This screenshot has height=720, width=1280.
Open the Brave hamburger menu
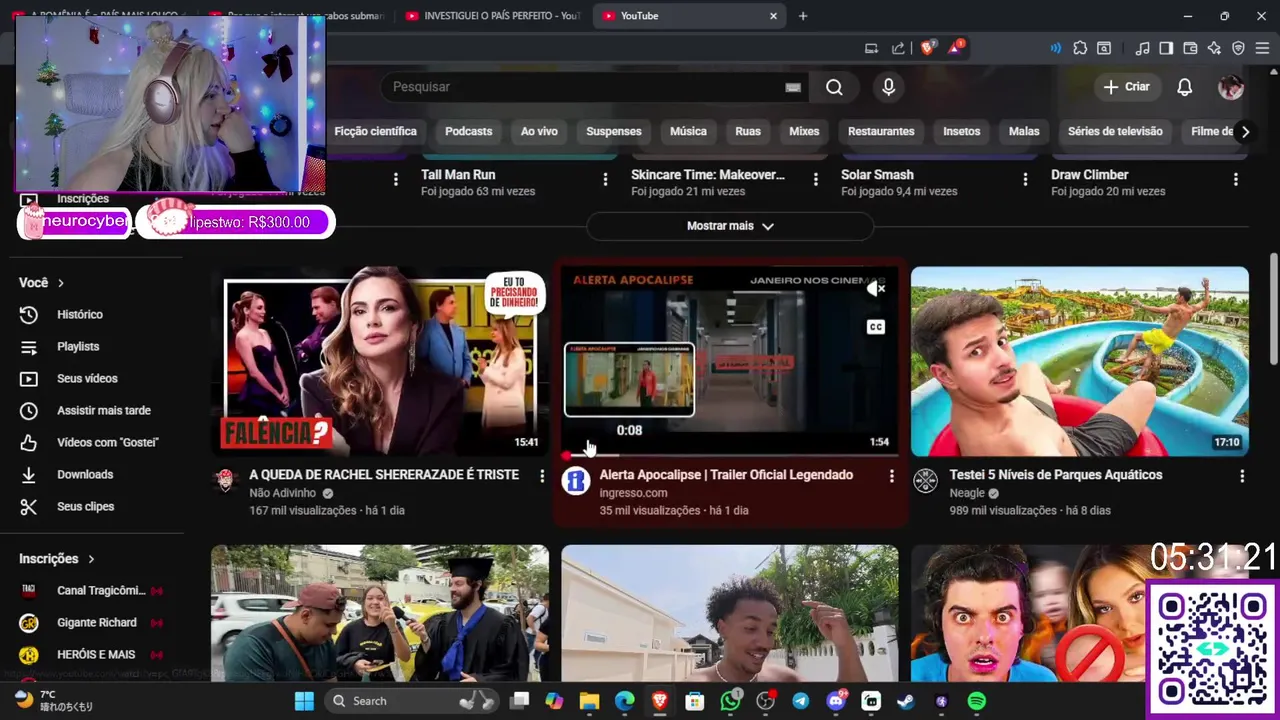pyautogui.click(x=1262, y=48)
